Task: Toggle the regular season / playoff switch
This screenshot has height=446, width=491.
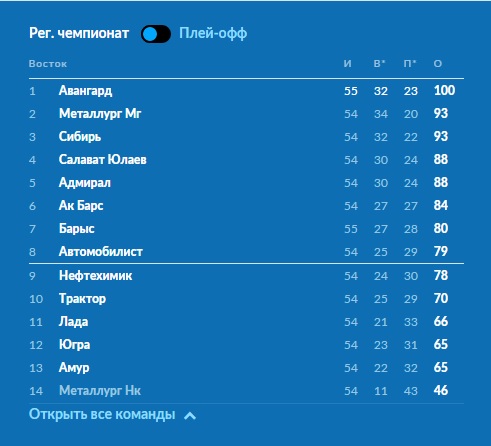Action: click(x=156, y=34)
